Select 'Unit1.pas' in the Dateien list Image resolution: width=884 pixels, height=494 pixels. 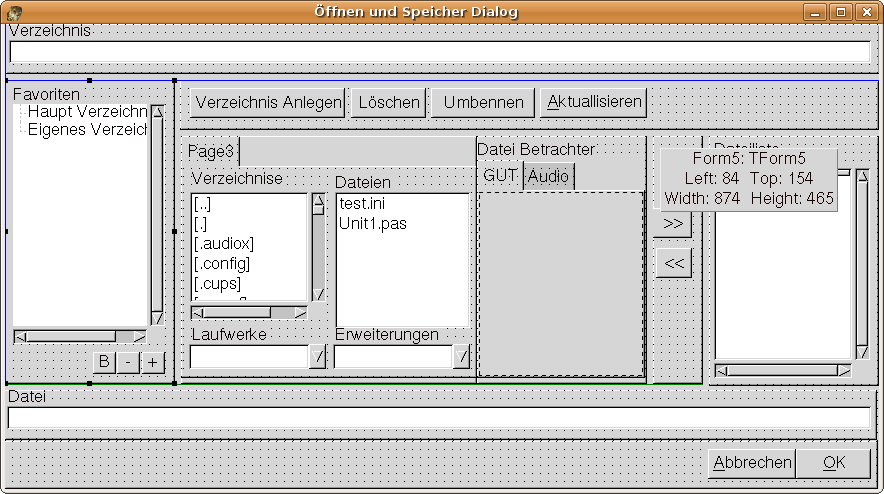pos(372,223)
